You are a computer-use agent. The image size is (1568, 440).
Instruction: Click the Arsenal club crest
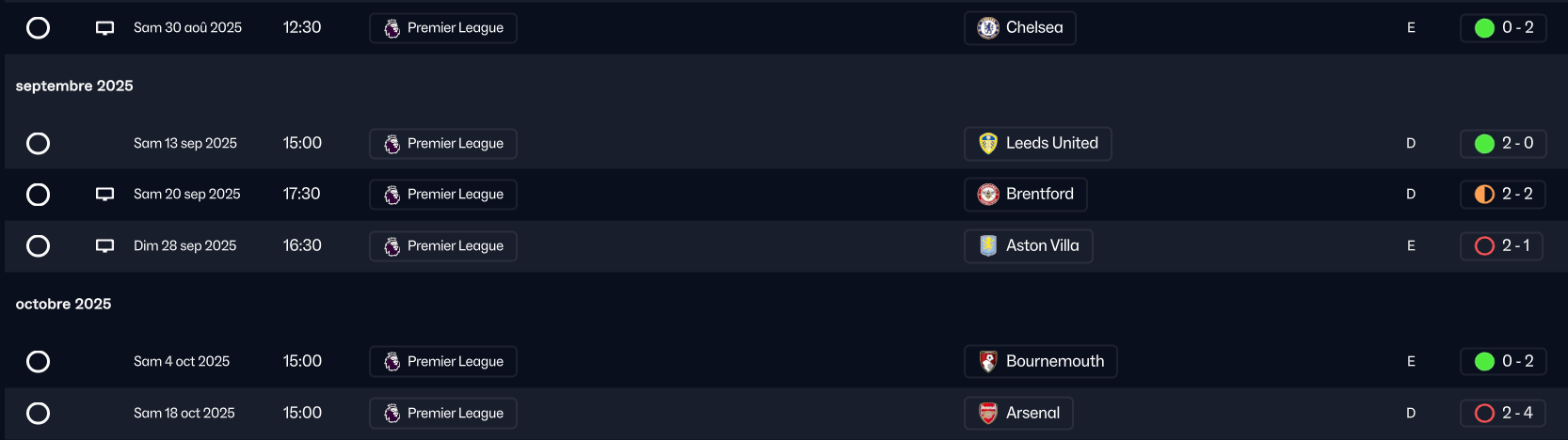point(987,413)
